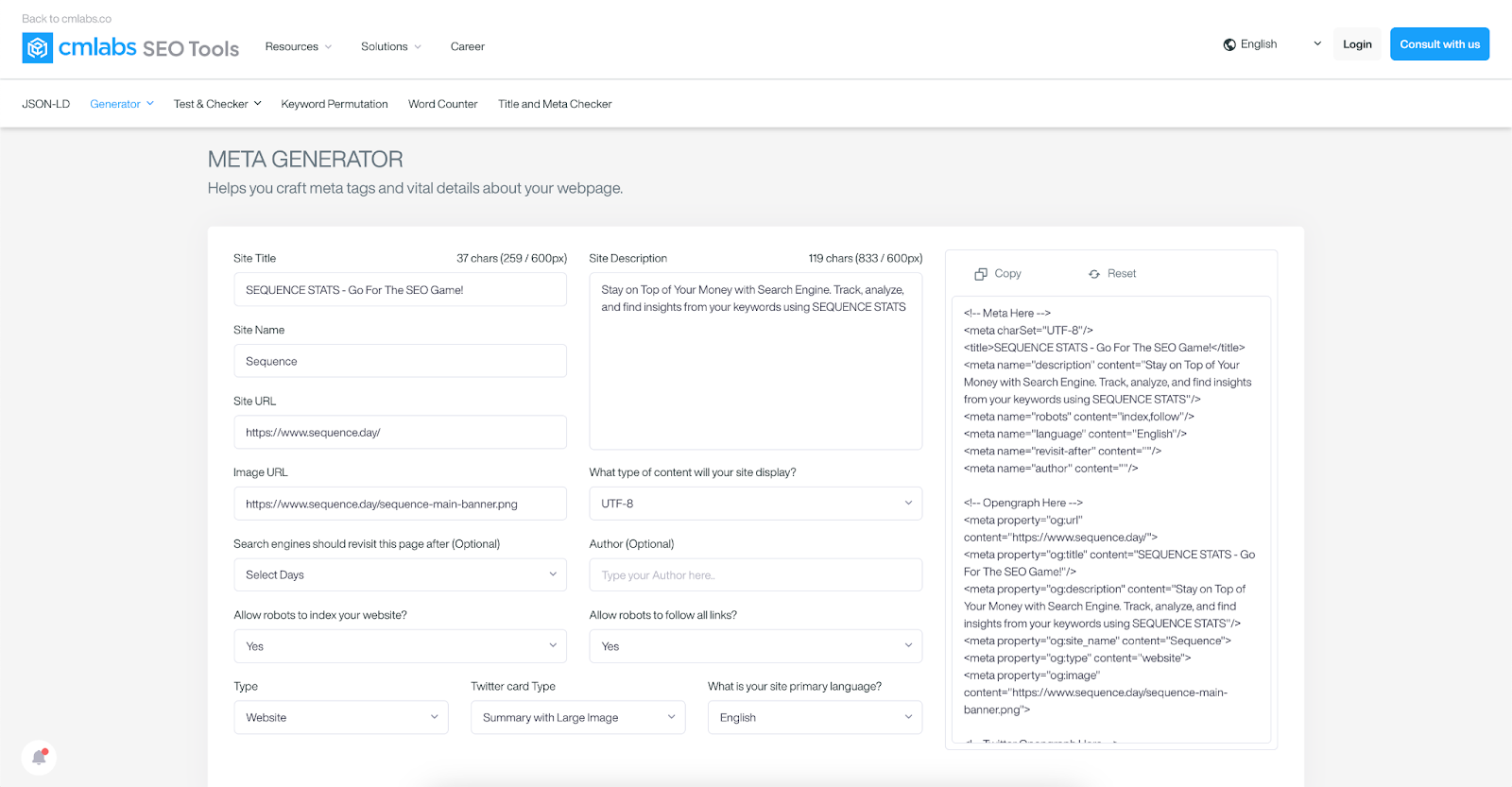Click the robots index,follow code line
This screenshot has height=787, width=1512.
click(1079, 417)
